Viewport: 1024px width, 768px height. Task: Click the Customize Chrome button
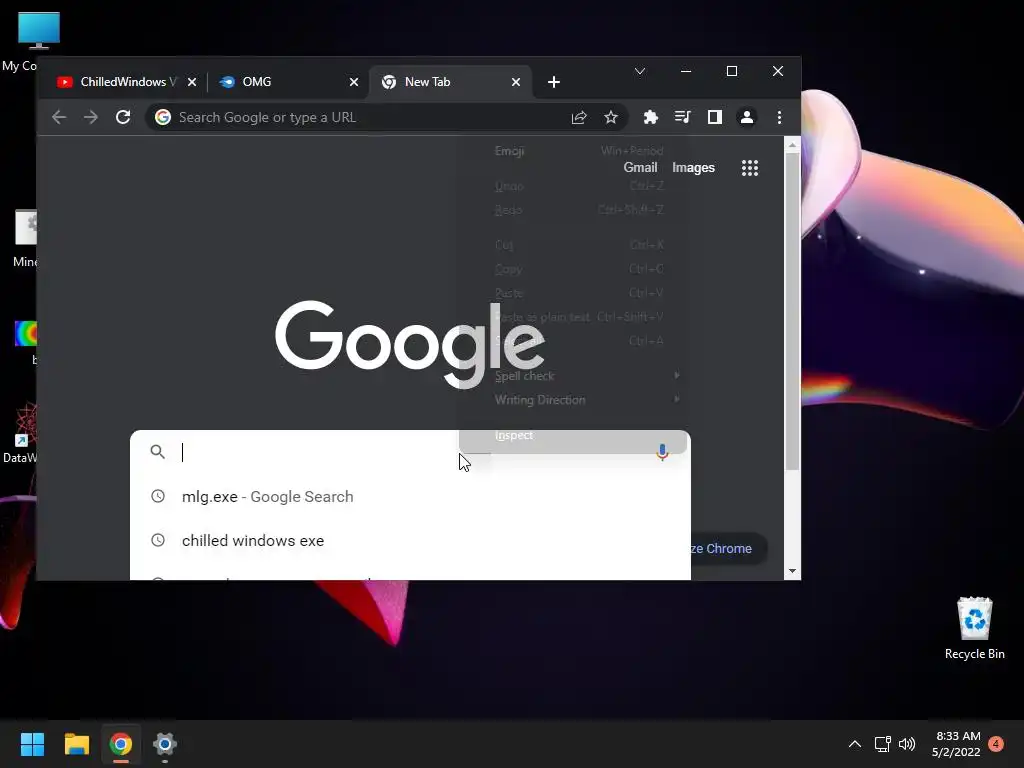[728, 549]
